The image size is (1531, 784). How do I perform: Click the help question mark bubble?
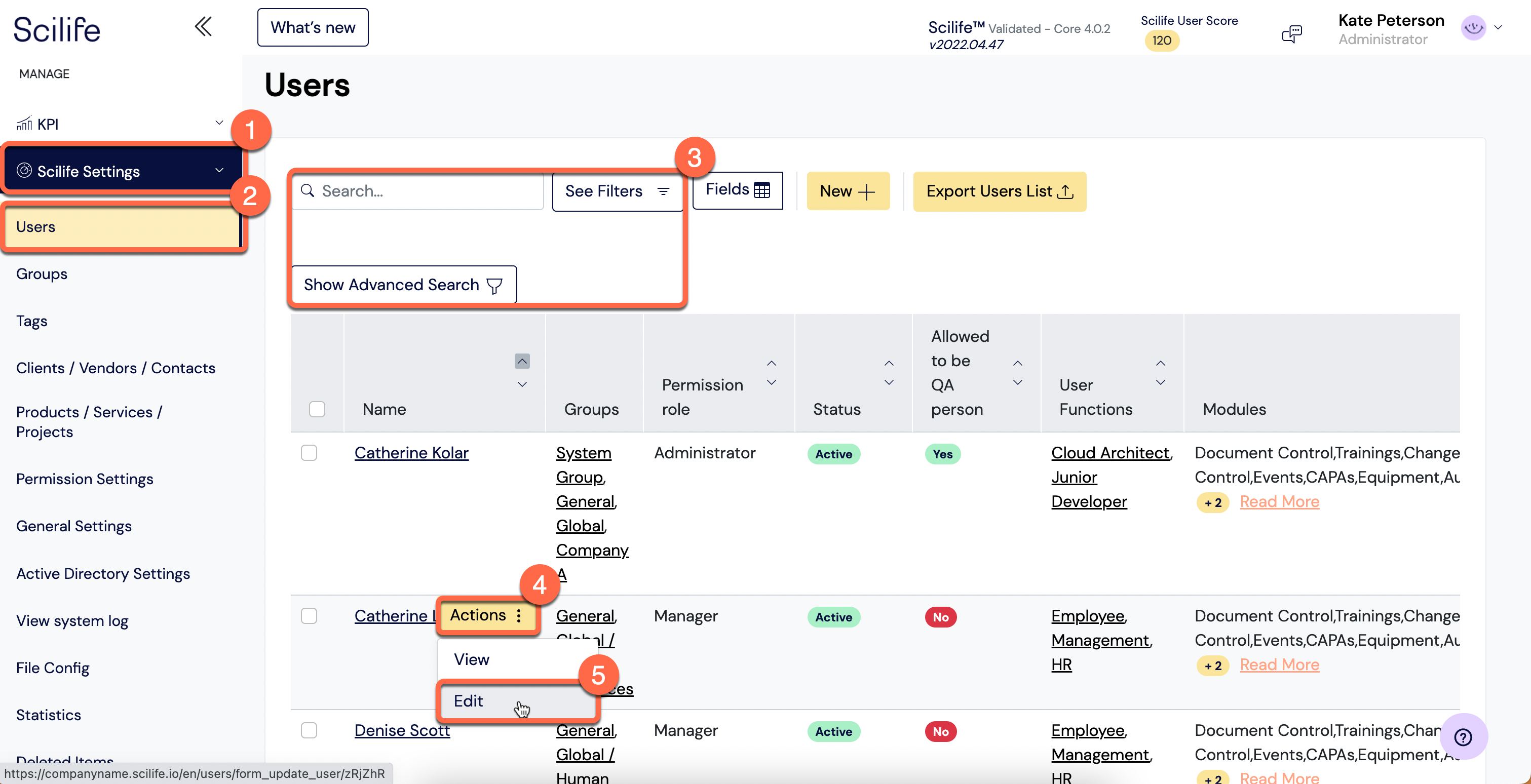coord(1463,737)
